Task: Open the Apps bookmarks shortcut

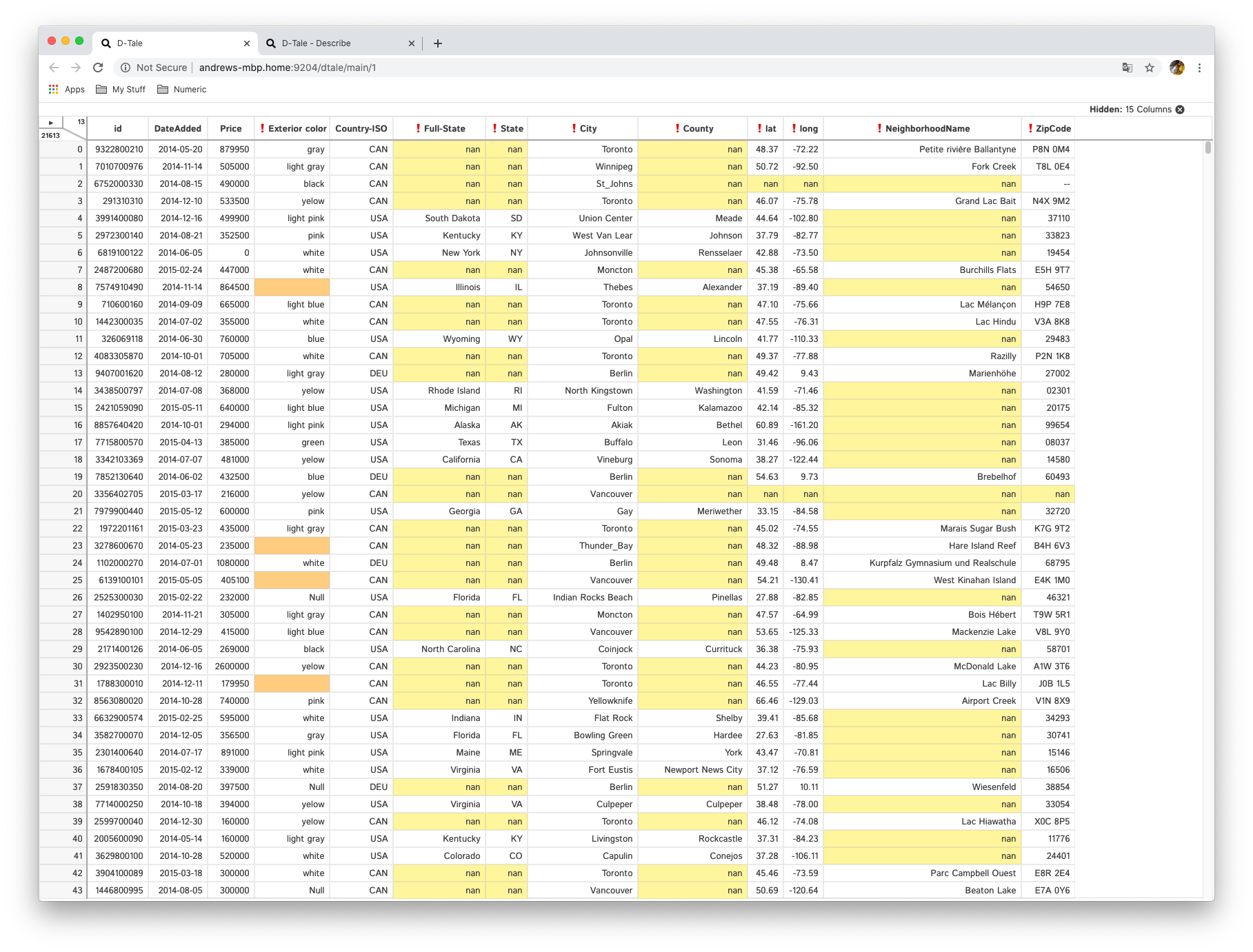Action: pos(66,90)
